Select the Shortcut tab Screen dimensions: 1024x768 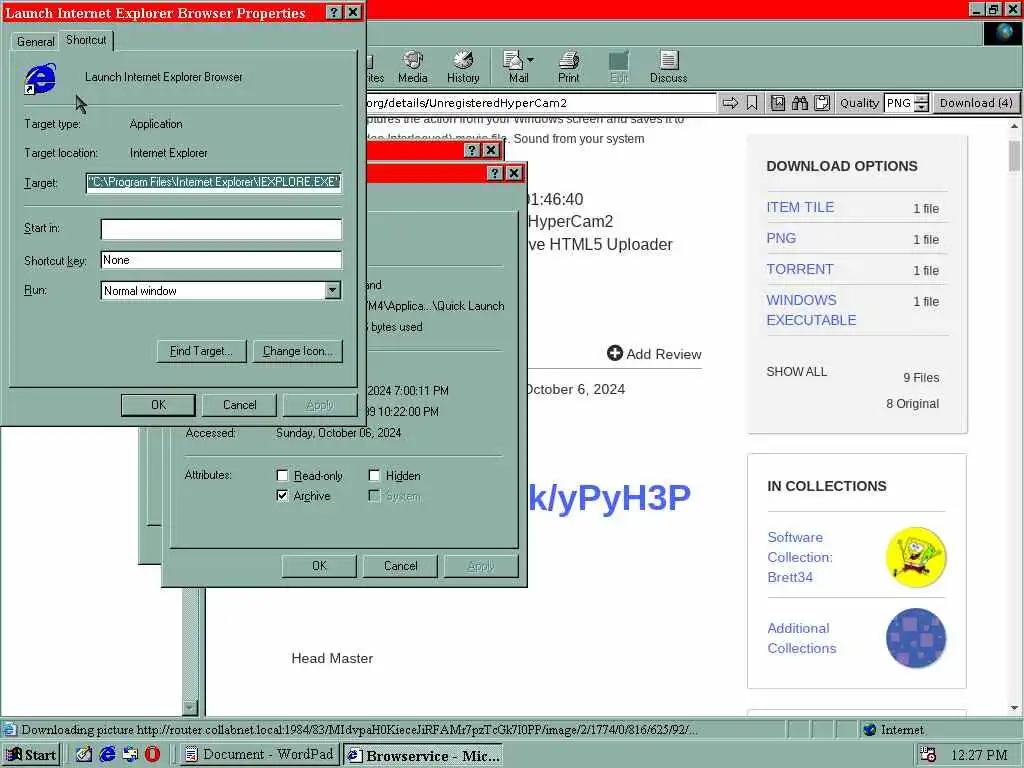point(86,40)
